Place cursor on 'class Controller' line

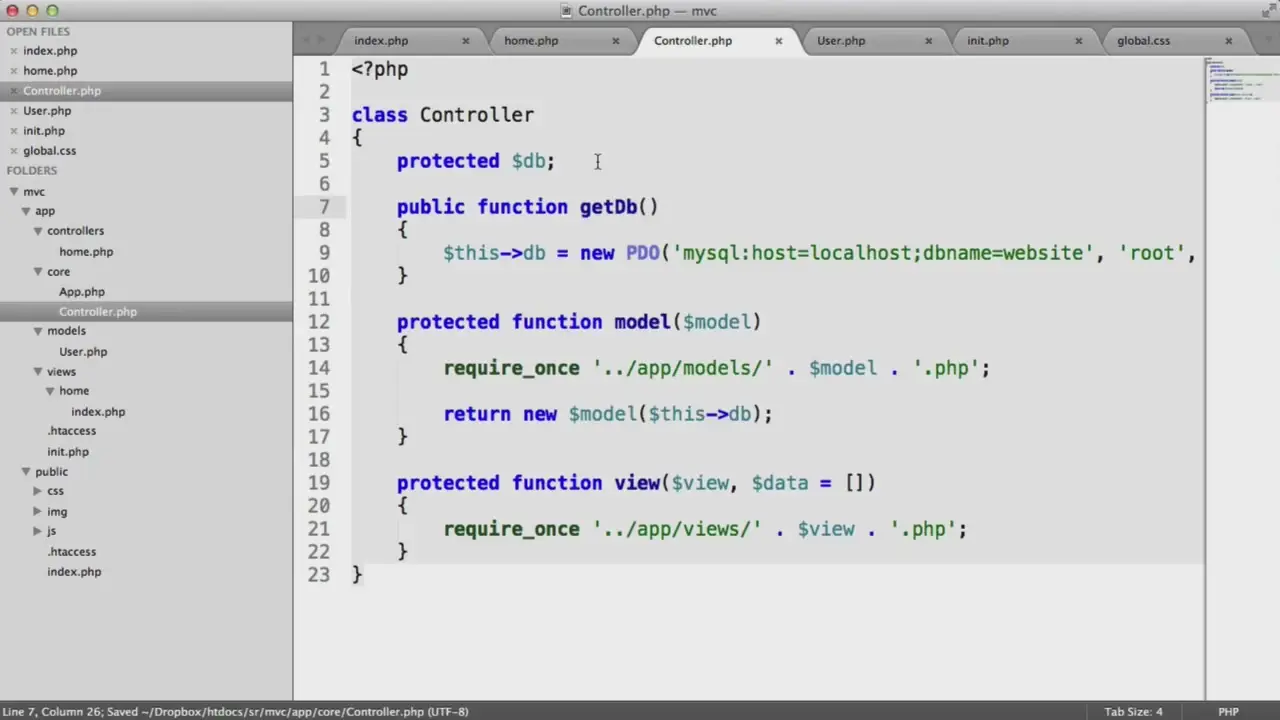click(443, 115)
